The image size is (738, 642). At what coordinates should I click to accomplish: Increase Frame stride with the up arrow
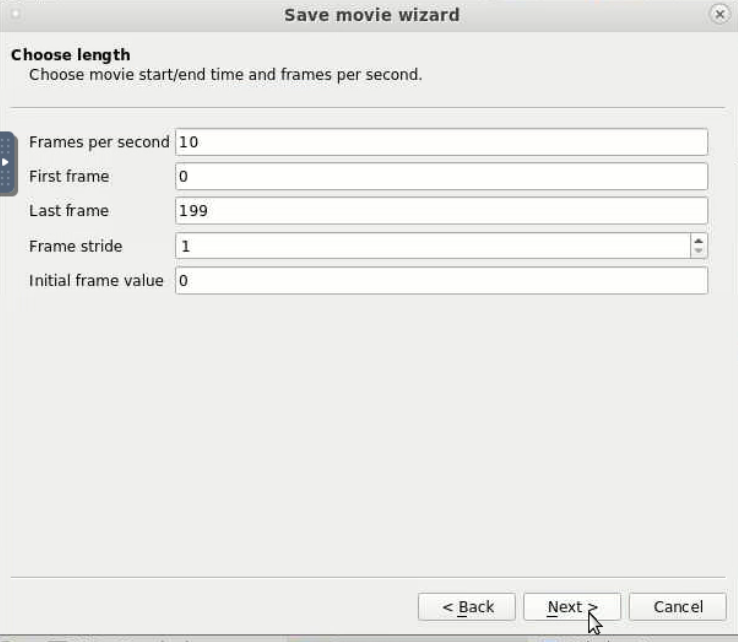point(698,240)
